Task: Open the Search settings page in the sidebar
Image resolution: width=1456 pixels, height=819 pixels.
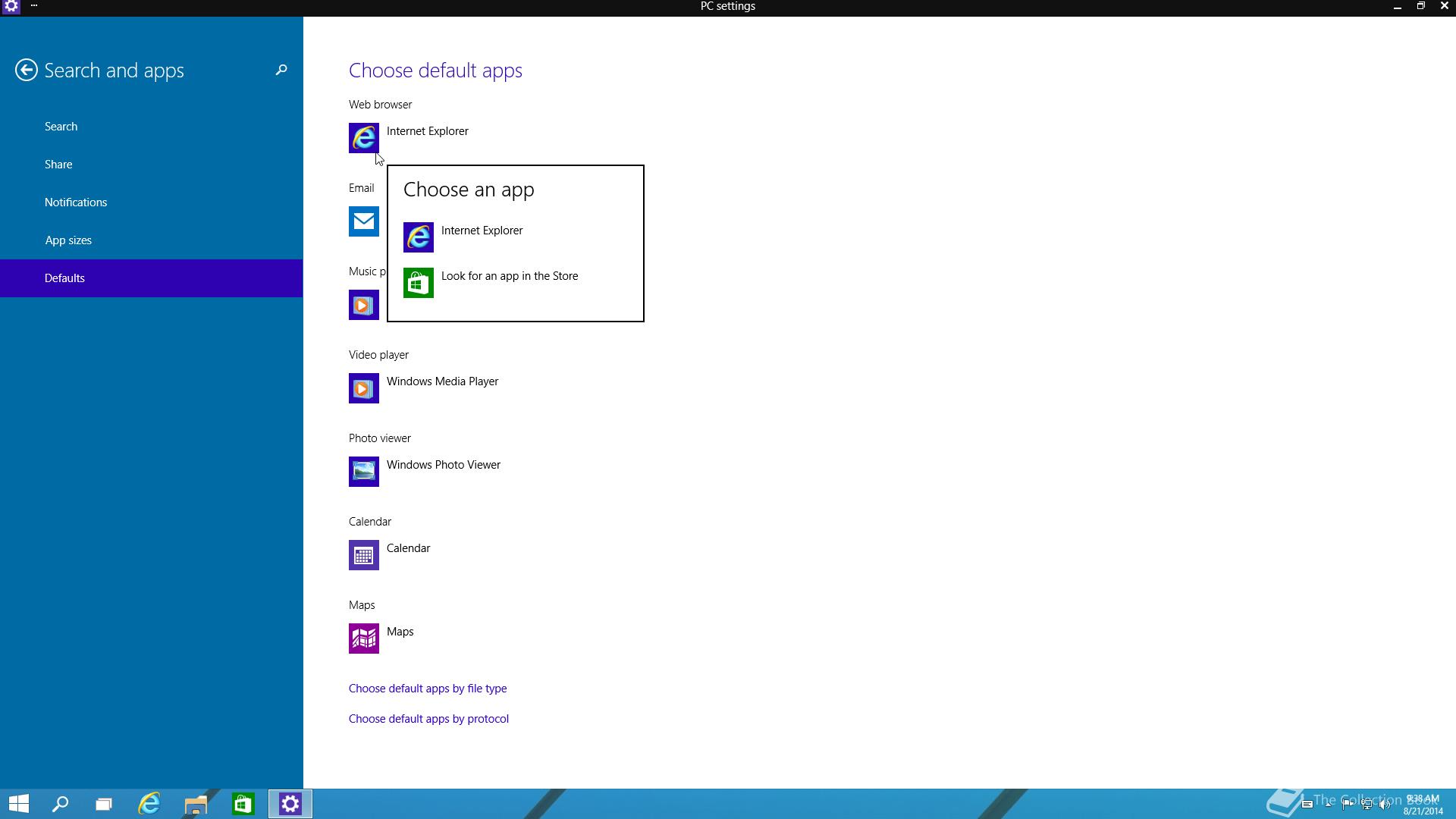Action: 61,127
